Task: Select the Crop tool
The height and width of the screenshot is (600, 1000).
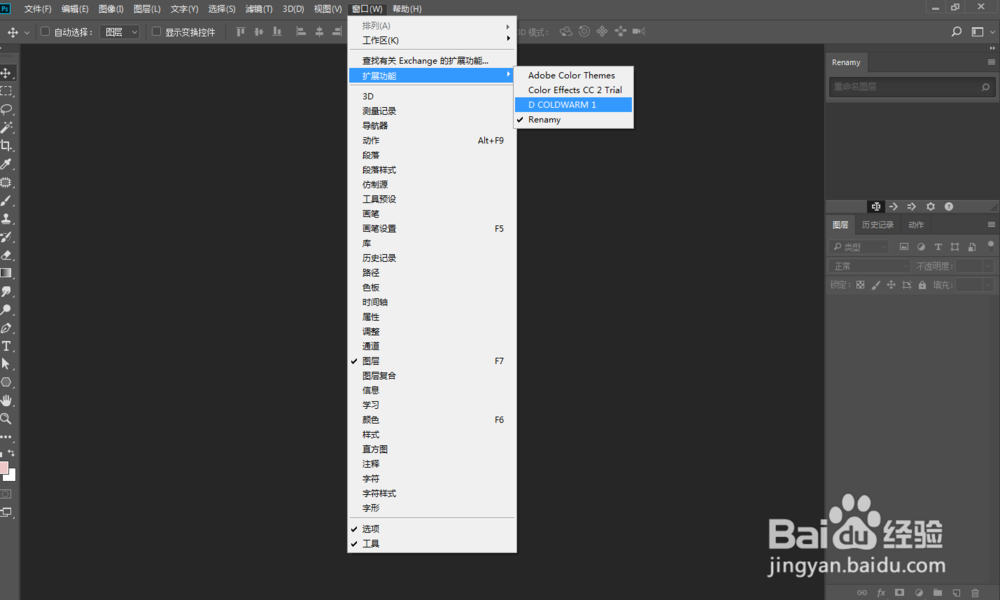Action: pyautogui.click(x=6, y=145)
